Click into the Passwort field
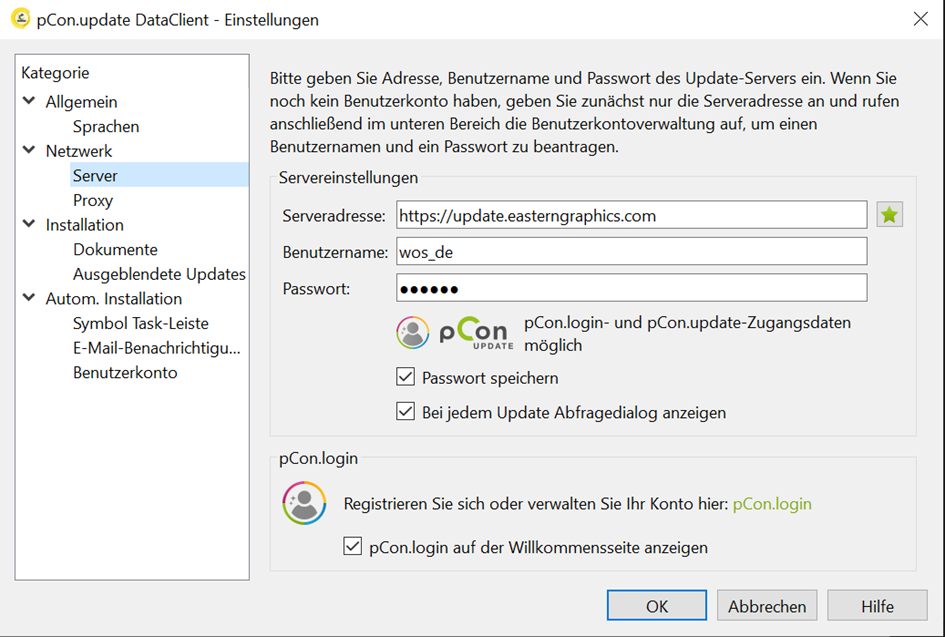Screen dimensions: 945x637 click(632, 288)
